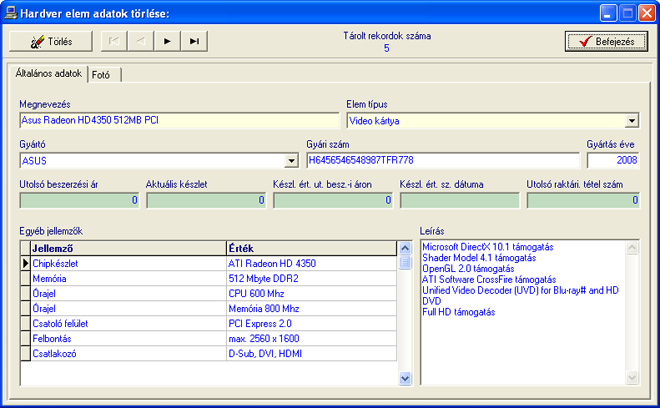
Task: Click the Készl. ért. ut. besz.-i áron field
Action: [x=333, y=200]
